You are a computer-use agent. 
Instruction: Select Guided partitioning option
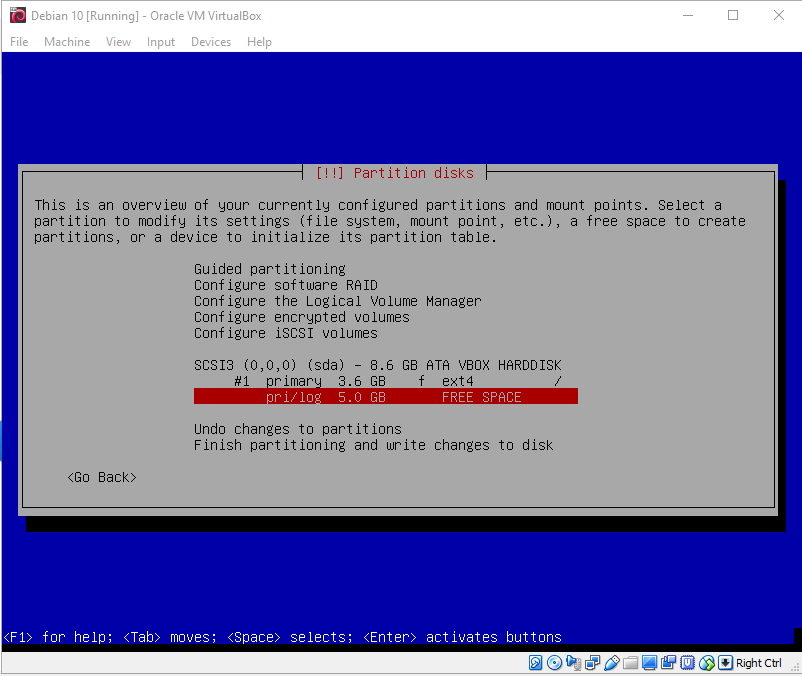tap(270, 269)
